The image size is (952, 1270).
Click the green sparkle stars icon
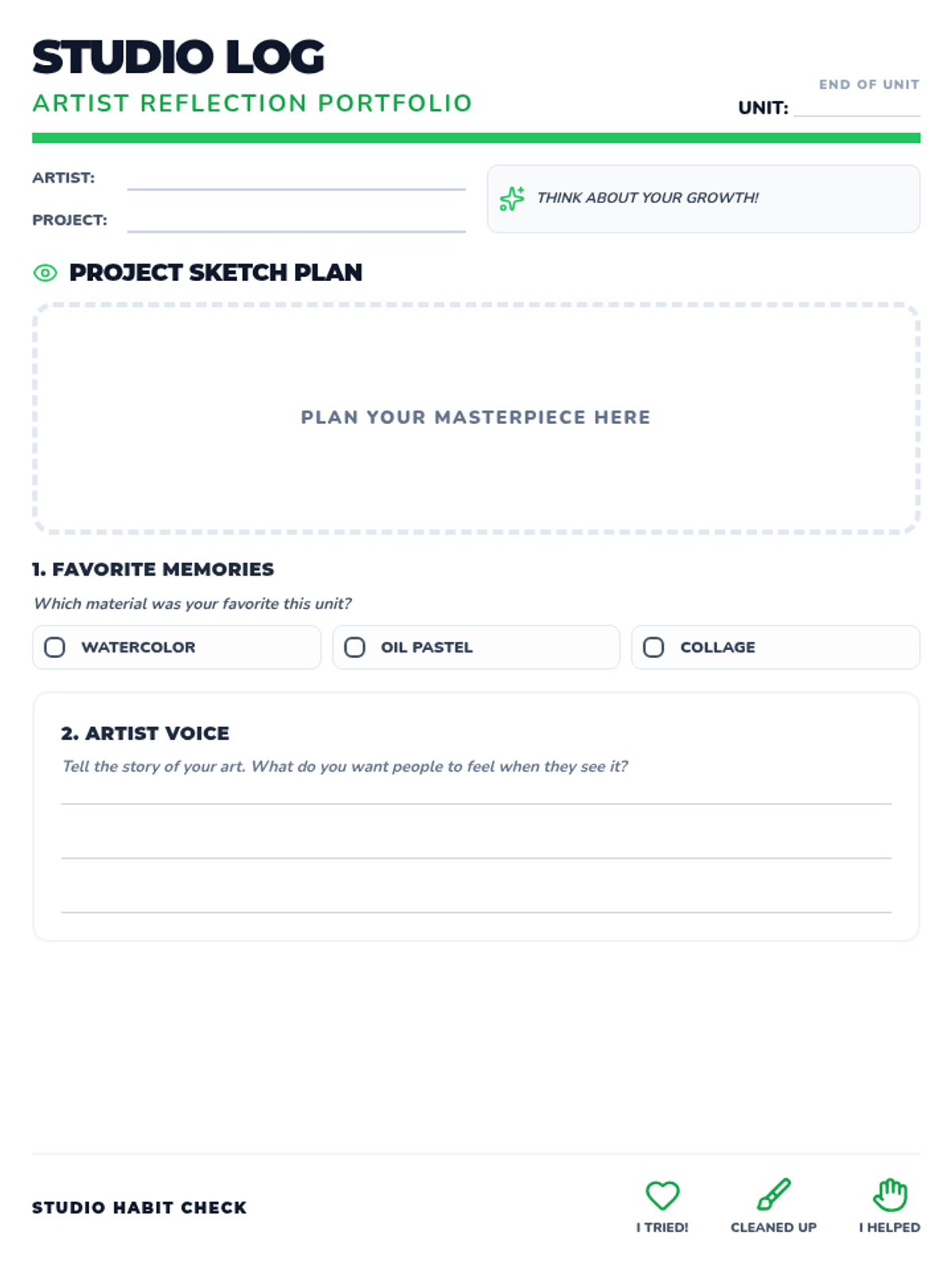512,198
